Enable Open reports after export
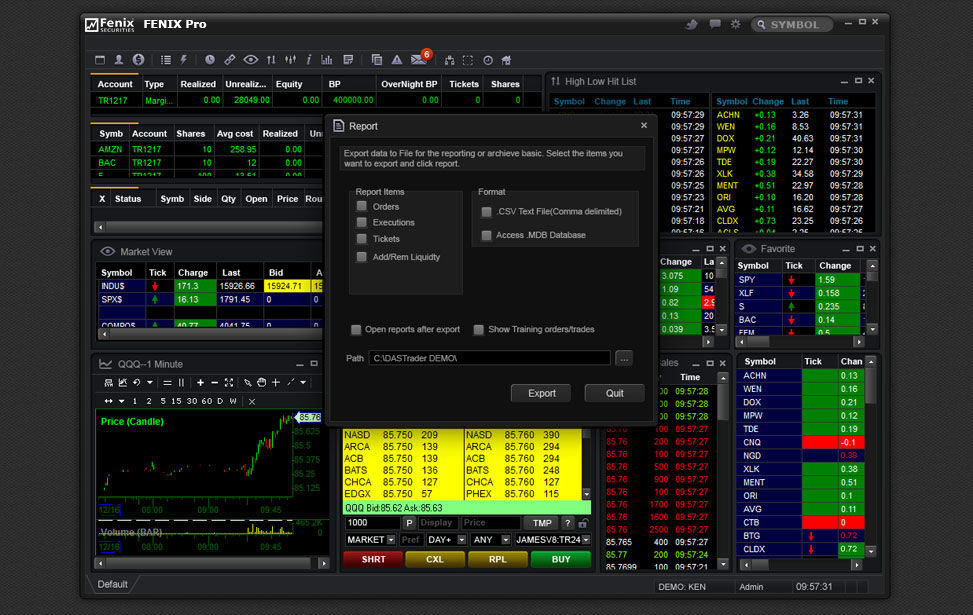Viewport: 973px width, 615px height. tap(356, 330)
